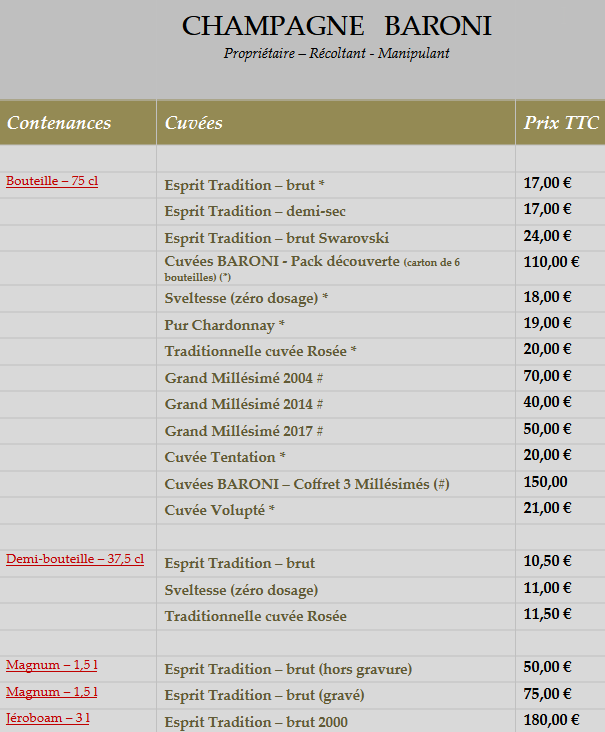The width and height of the screenshot is (605, 732).
Task: Select "Esprit Tradition – brut (hors gravure)"
Action: [x=288, y=669]
